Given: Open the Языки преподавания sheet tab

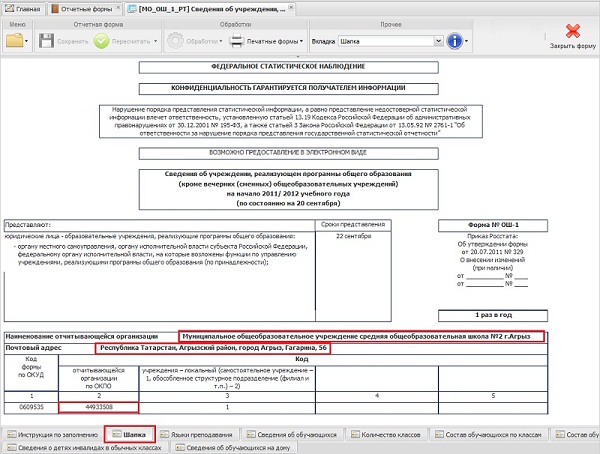Looking at the screenshot, I should [x=197, y=434].
